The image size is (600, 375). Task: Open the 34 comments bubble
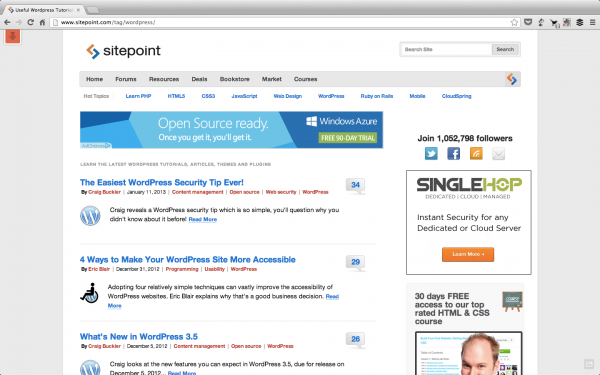(355, 185)
